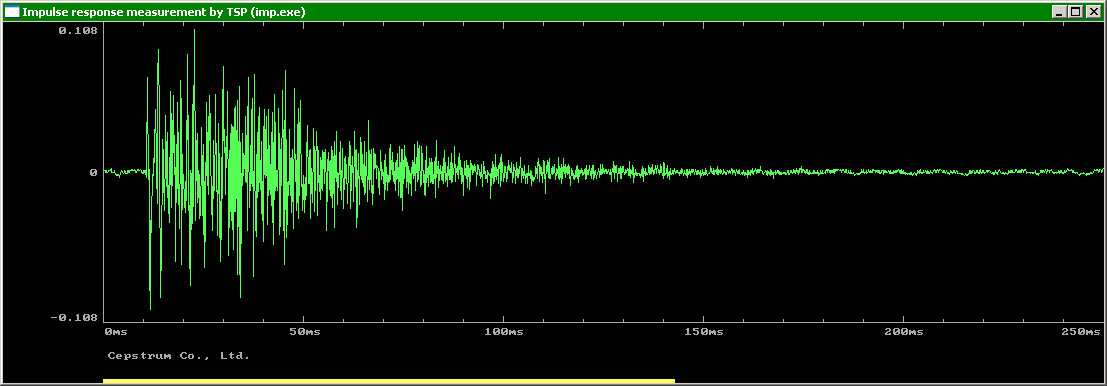This screenshot has width=1107, height=386.
Task: Click the 200ms time axis label
Action: point(904,331)
